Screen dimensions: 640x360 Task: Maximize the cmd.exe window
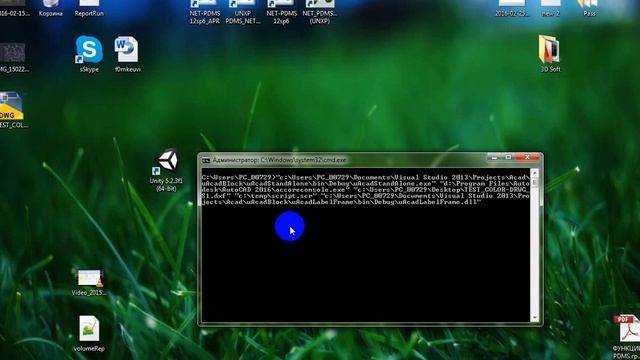(508, 157)
